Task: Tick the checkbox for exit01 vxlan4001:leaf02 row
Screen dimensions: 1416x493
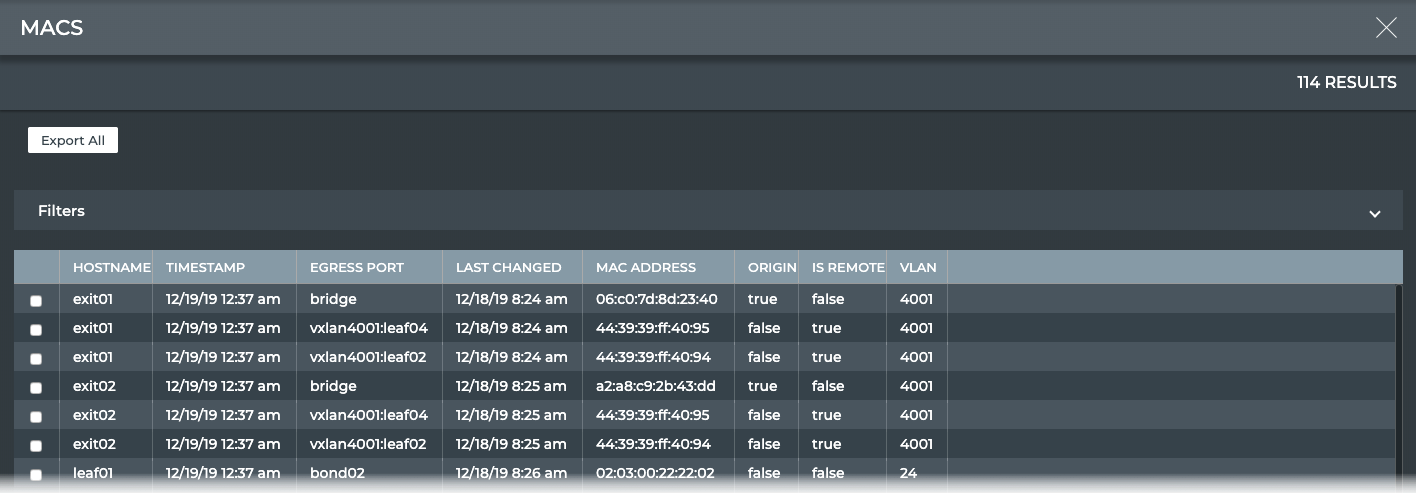Action: tap(37, 358)
